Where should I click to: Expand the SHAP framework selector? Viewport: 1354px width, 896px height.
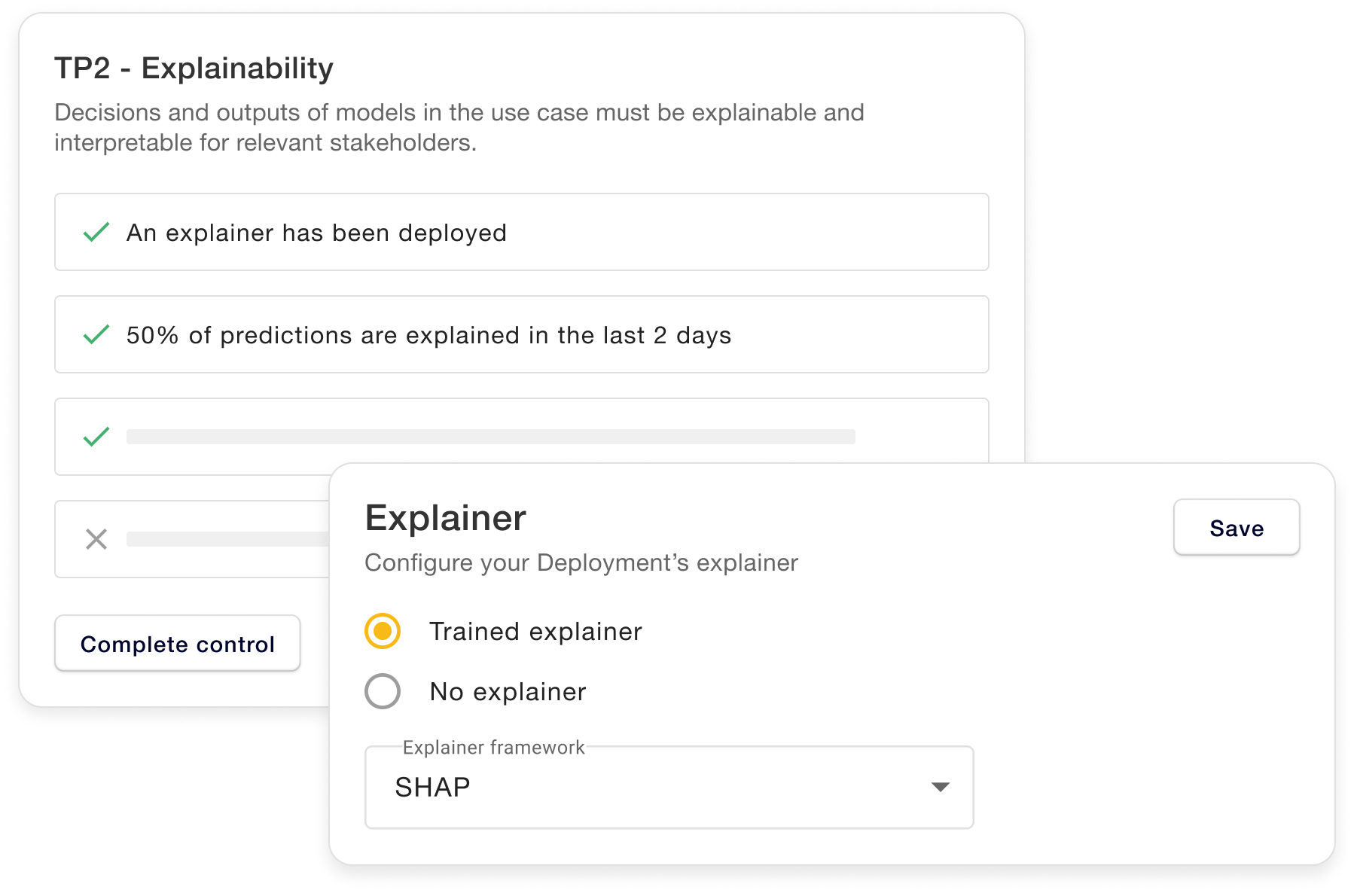coord(669,788)
